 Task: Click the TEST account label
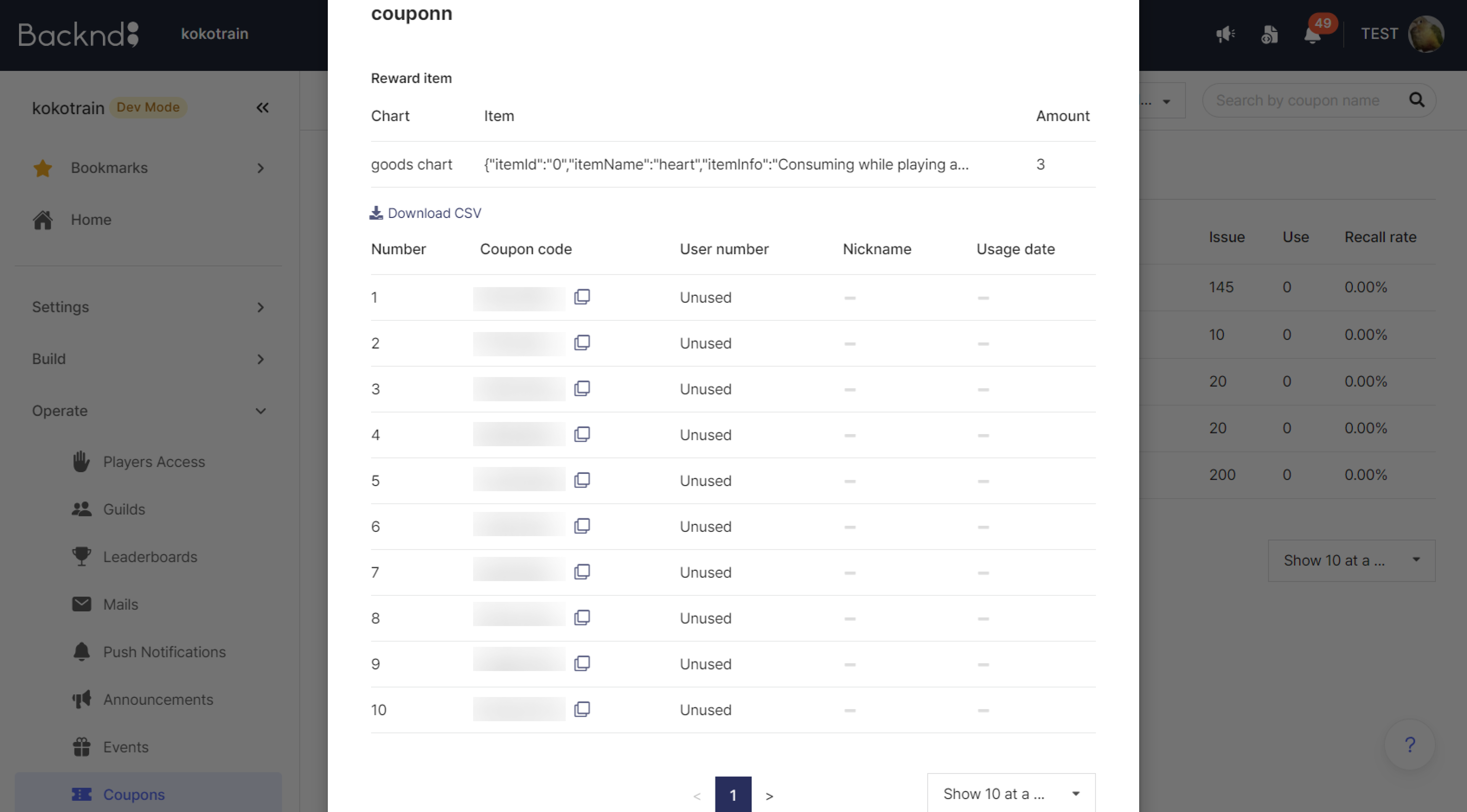[1379, 34]
